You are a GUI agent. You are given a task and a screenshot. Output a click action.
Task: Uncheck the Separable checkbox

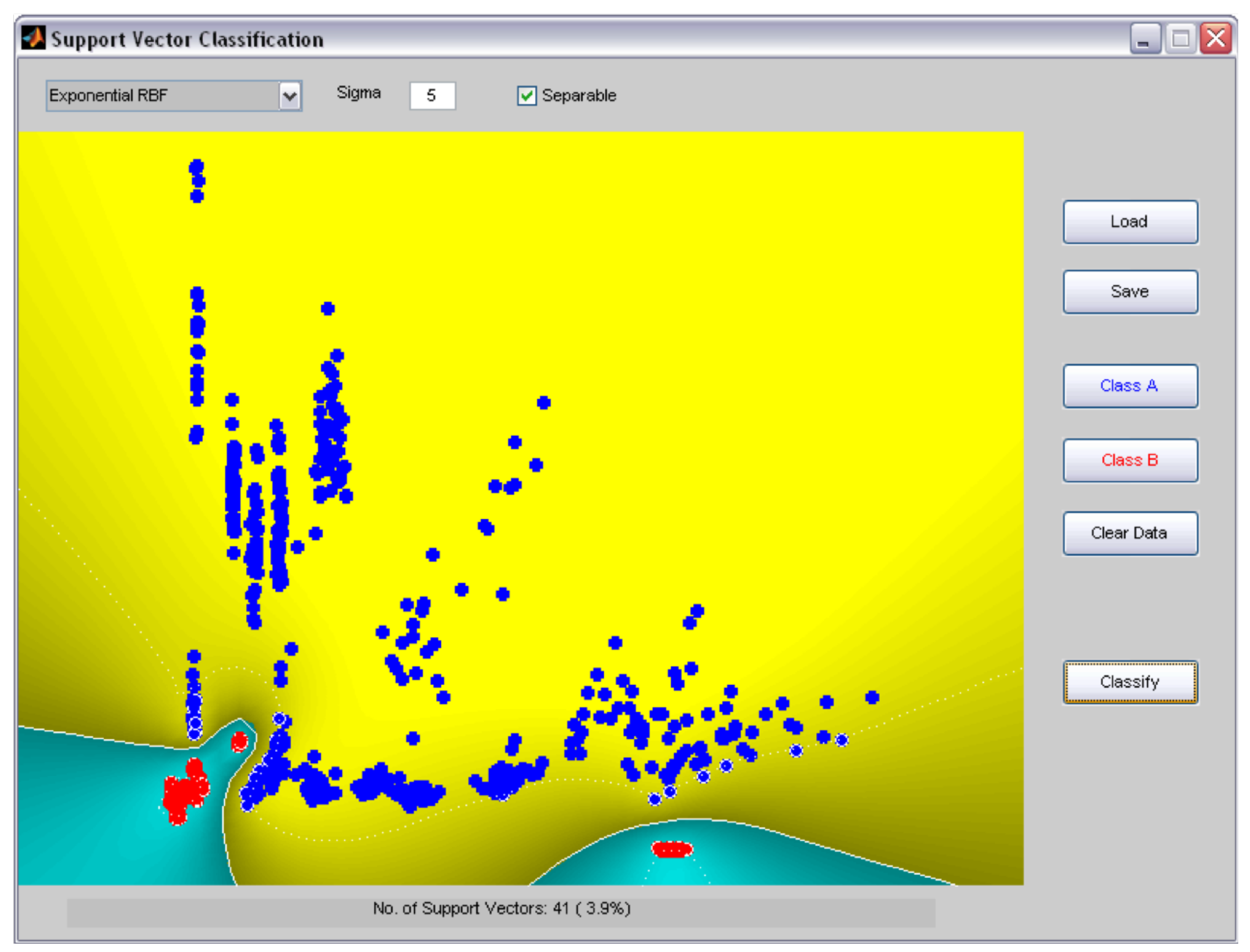point(526,96)
